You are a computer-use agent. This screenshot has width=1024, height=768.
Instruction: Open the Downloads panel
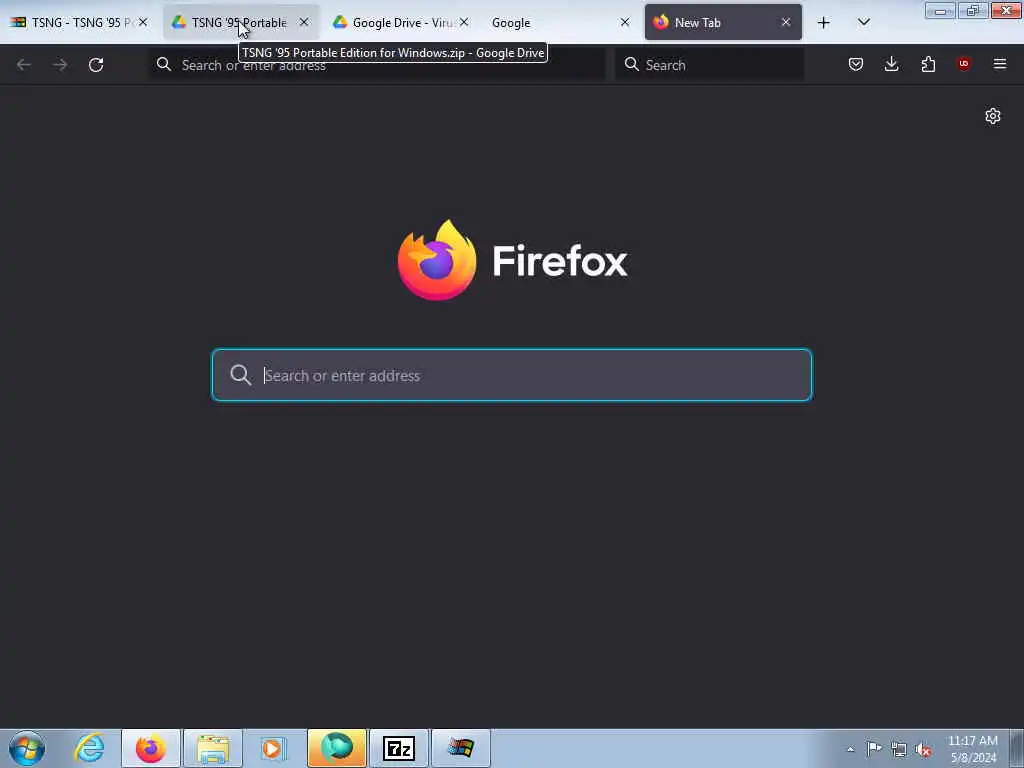click(891, 64)
